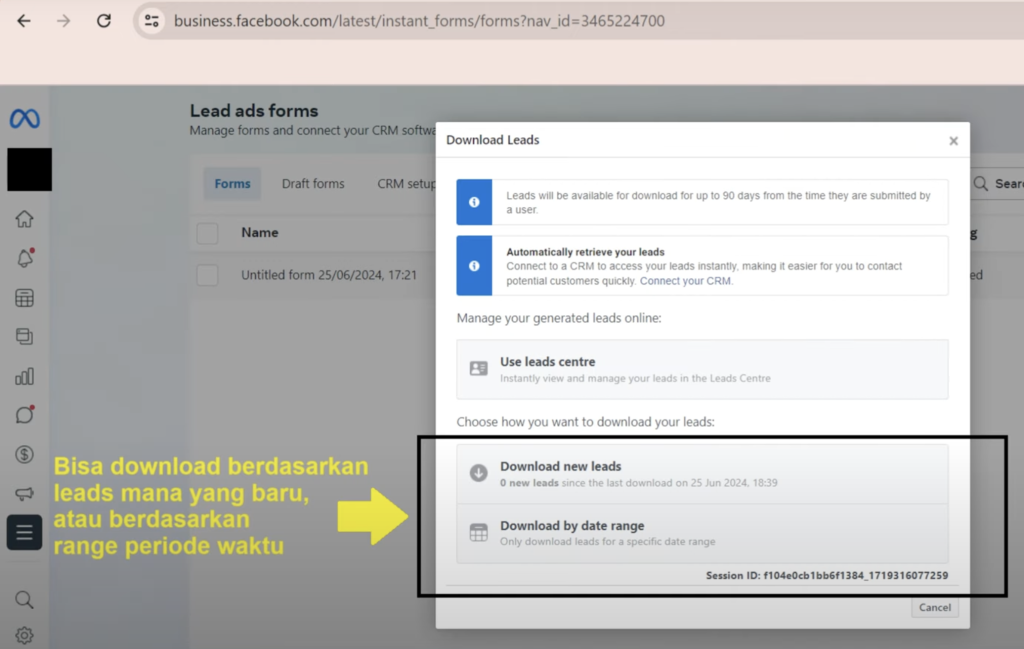This screenshot has height=649, width=1024.
Task: Click the sidebar search magnifier icon
Action: (x=25, y=599)
